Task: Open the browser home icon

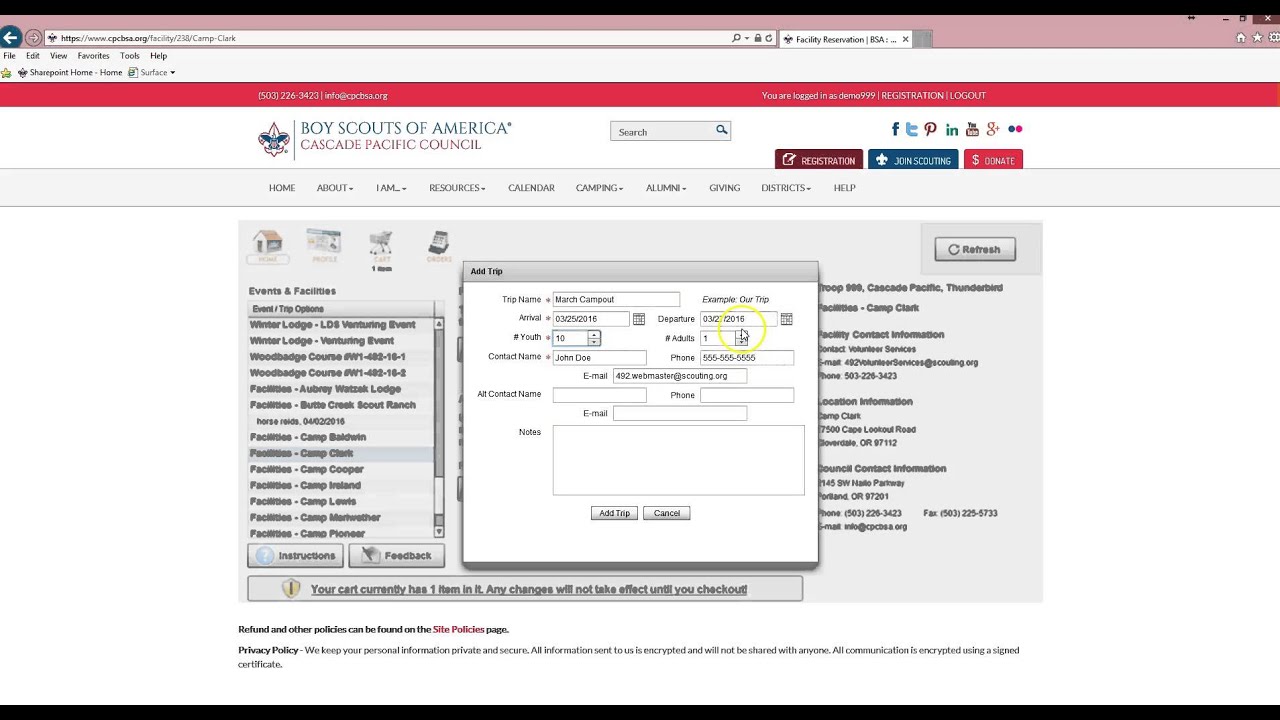Action: point(1241,38)
